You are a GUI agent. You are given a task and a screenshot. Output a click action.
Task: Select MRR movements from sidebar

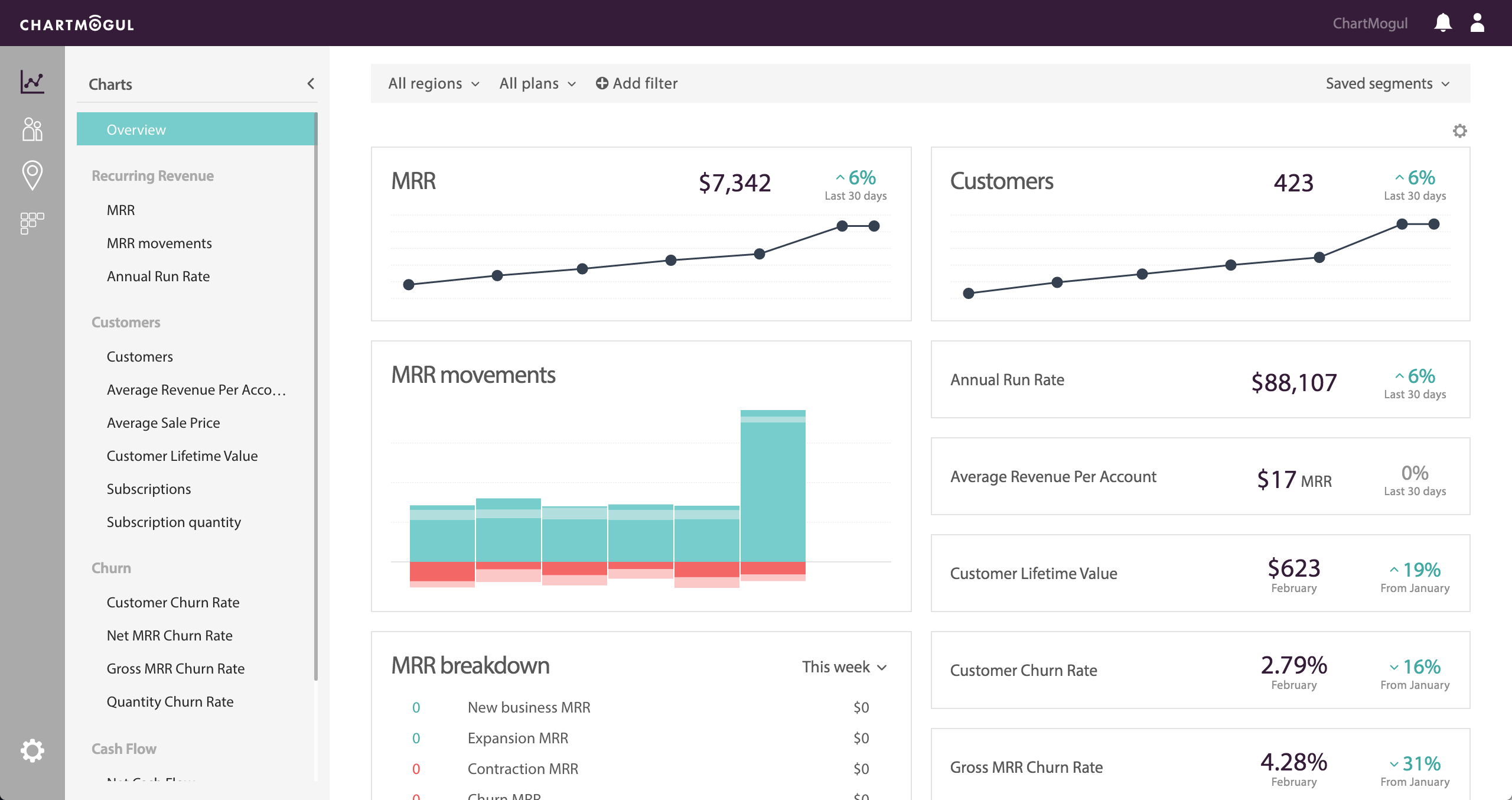159,243
